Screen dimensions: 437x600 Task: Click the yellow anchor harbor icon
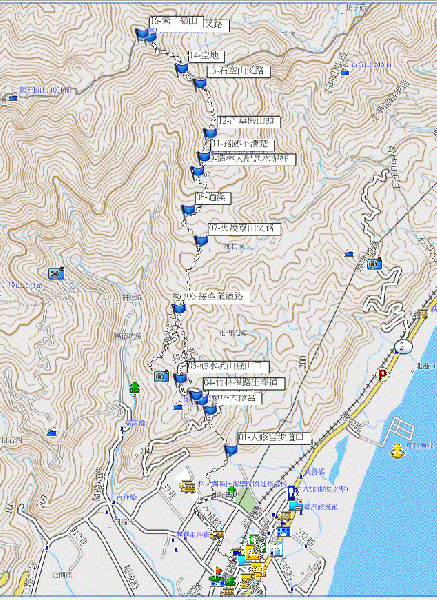397,452
